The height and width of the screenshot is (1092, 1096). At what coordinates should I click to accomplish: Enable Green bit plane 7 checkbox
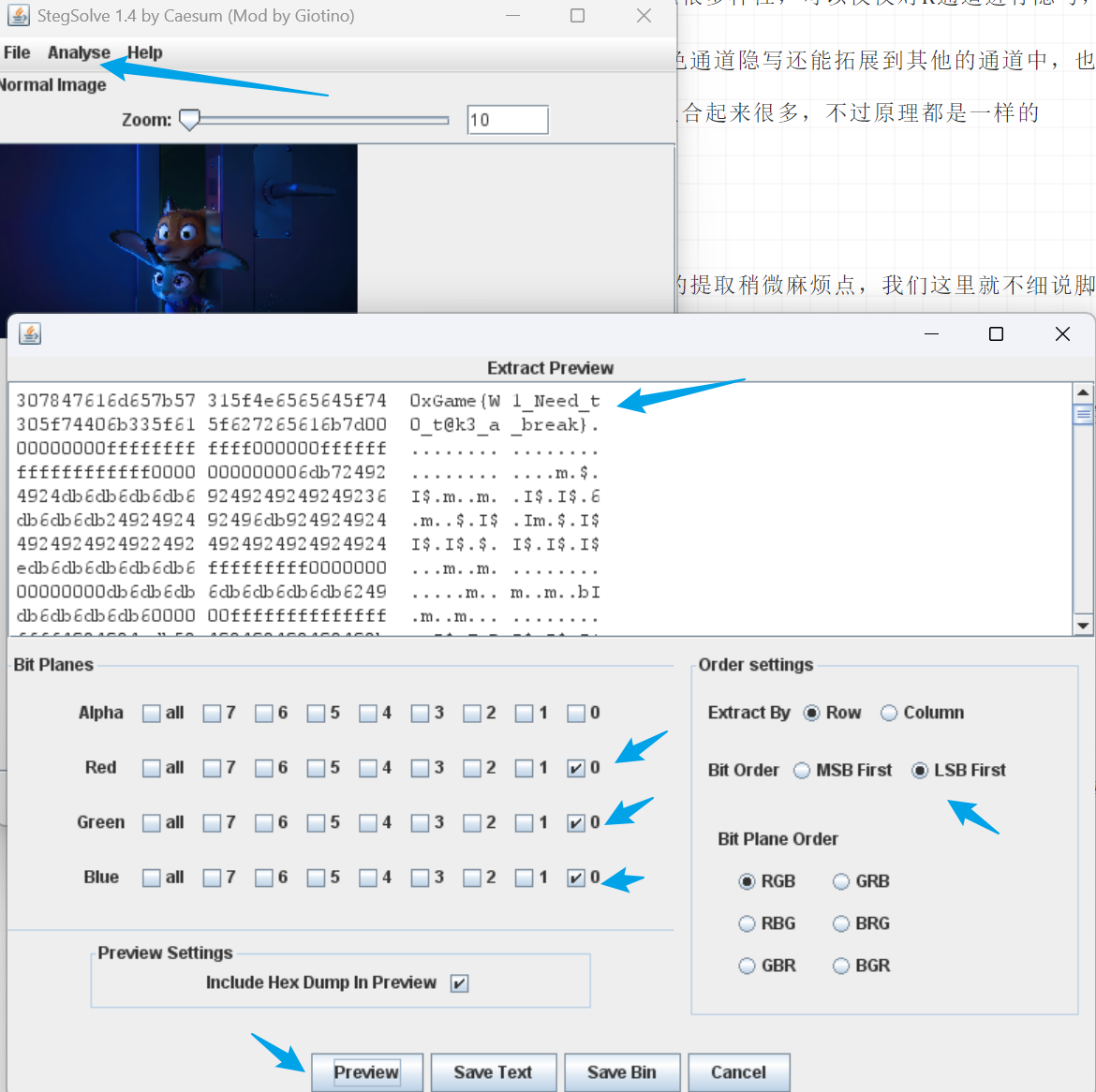(x=213, y=823)
